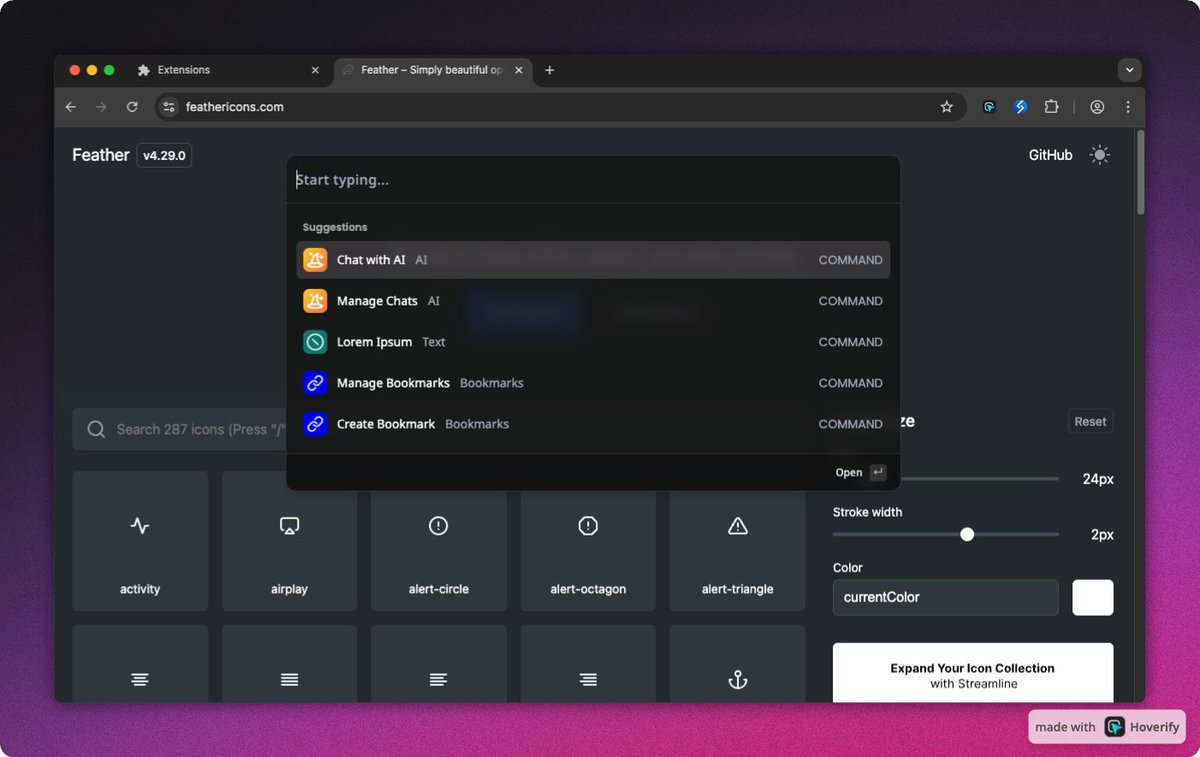Screen dimensions: 1200x757
Task: Reset the customize settings
Action: pos(1090,422)
